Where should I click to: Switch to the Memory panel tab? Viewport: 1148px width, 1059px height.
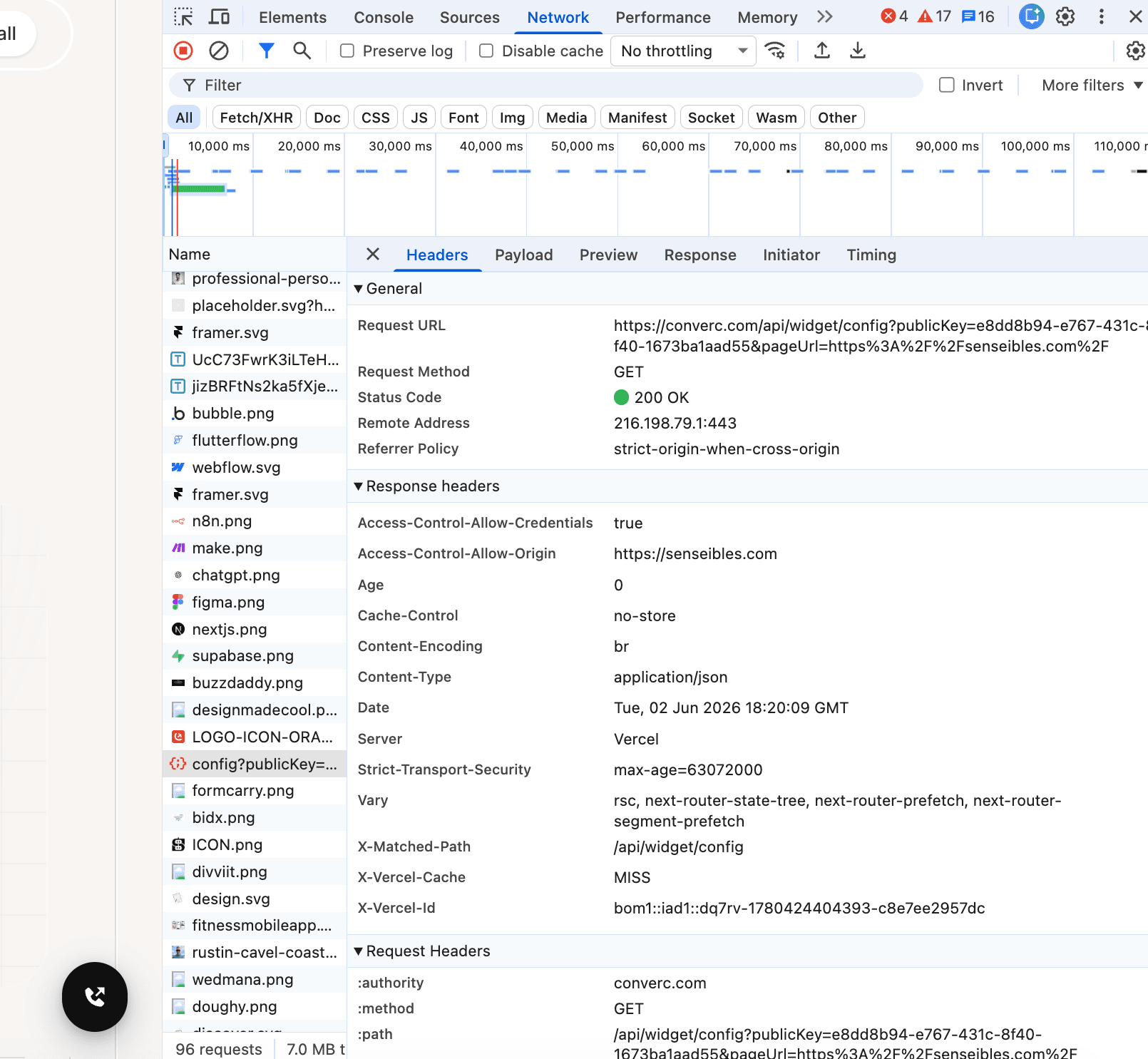point(767,17)
